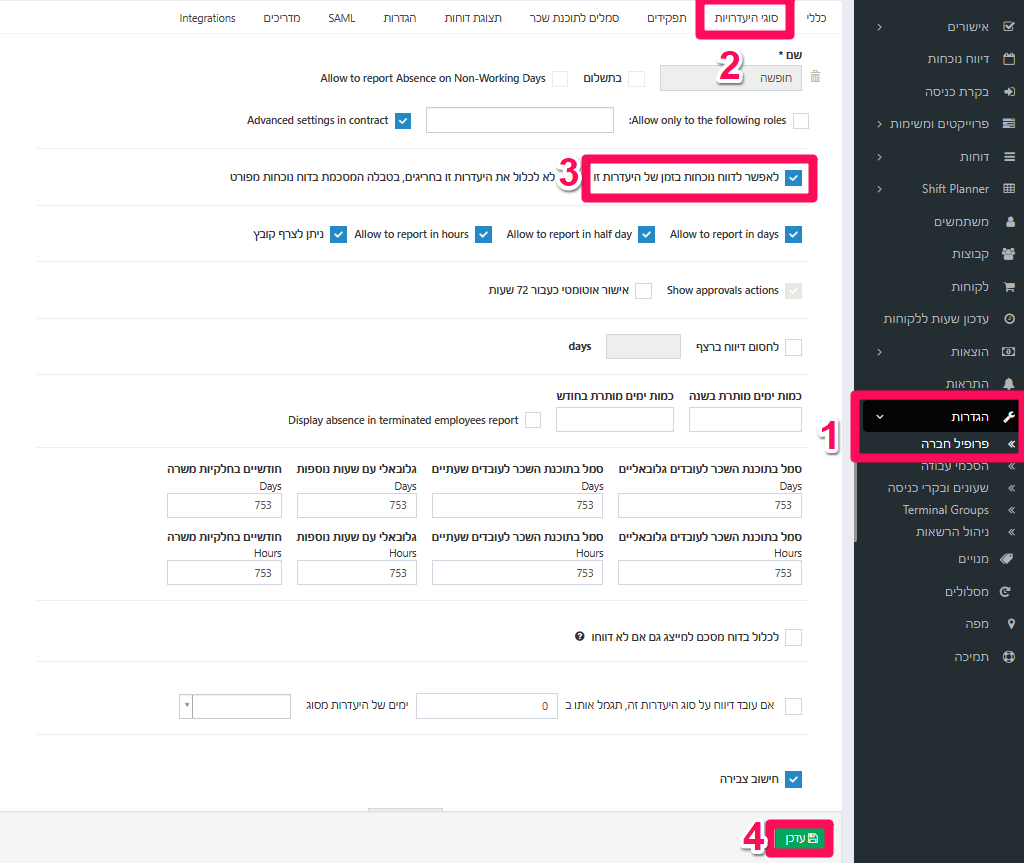
Task: Uncheck Advanced settings in contract
Action: [x=403, y=121]
